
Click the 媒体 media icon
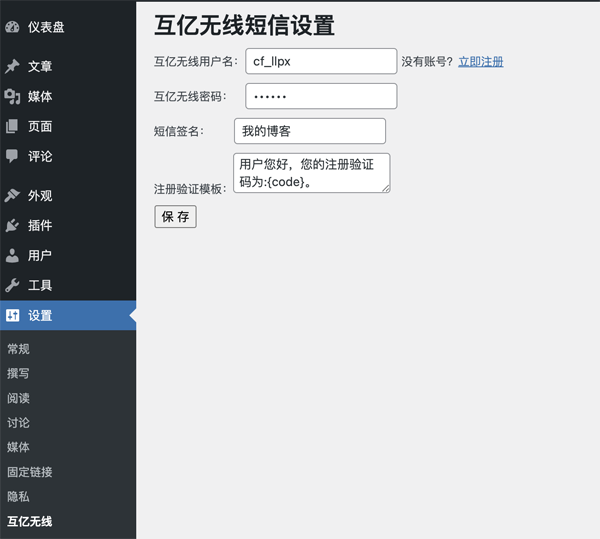[x=12, y=97]
